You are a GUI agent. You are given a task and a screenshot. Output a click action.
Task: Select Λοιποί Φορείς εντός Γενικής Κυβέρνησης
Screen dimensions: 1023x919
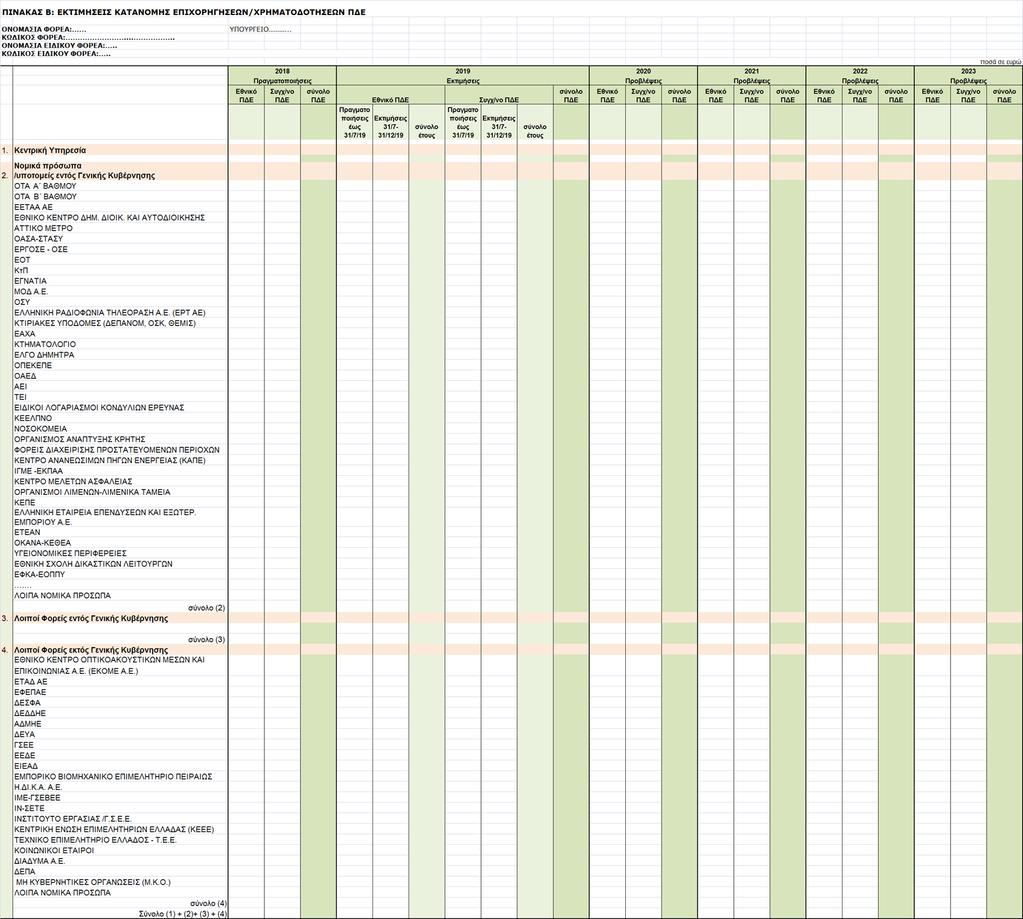pyautogui.click(x=91, y=618)
